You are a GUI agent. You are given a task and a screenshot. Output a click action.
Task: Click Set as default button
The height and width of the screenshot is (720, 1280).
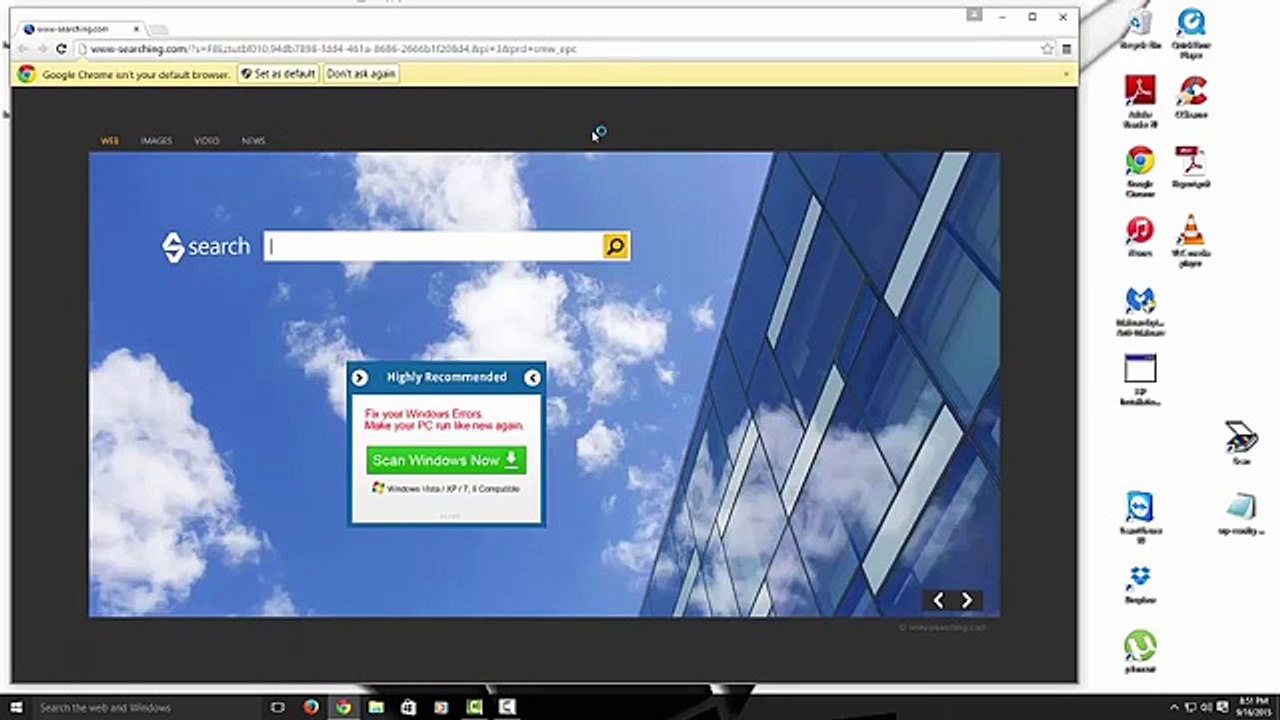click(x=278, y=74)
